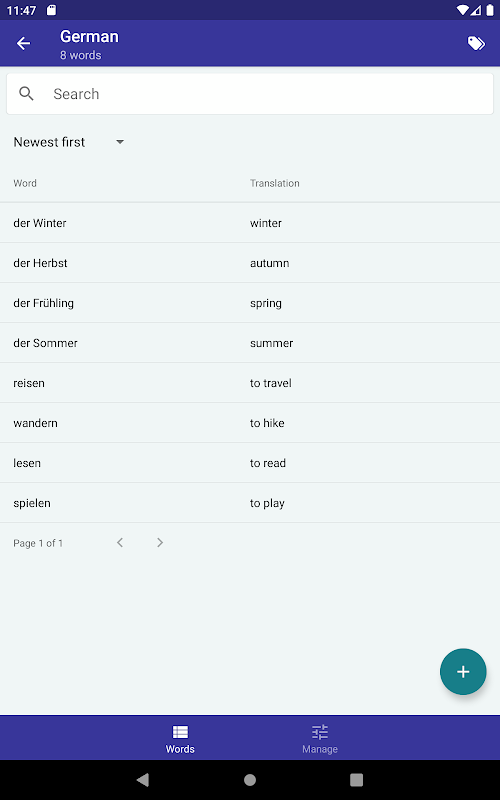
Task: Open the der Winter word entry
Action: click(x=250, y=223)
